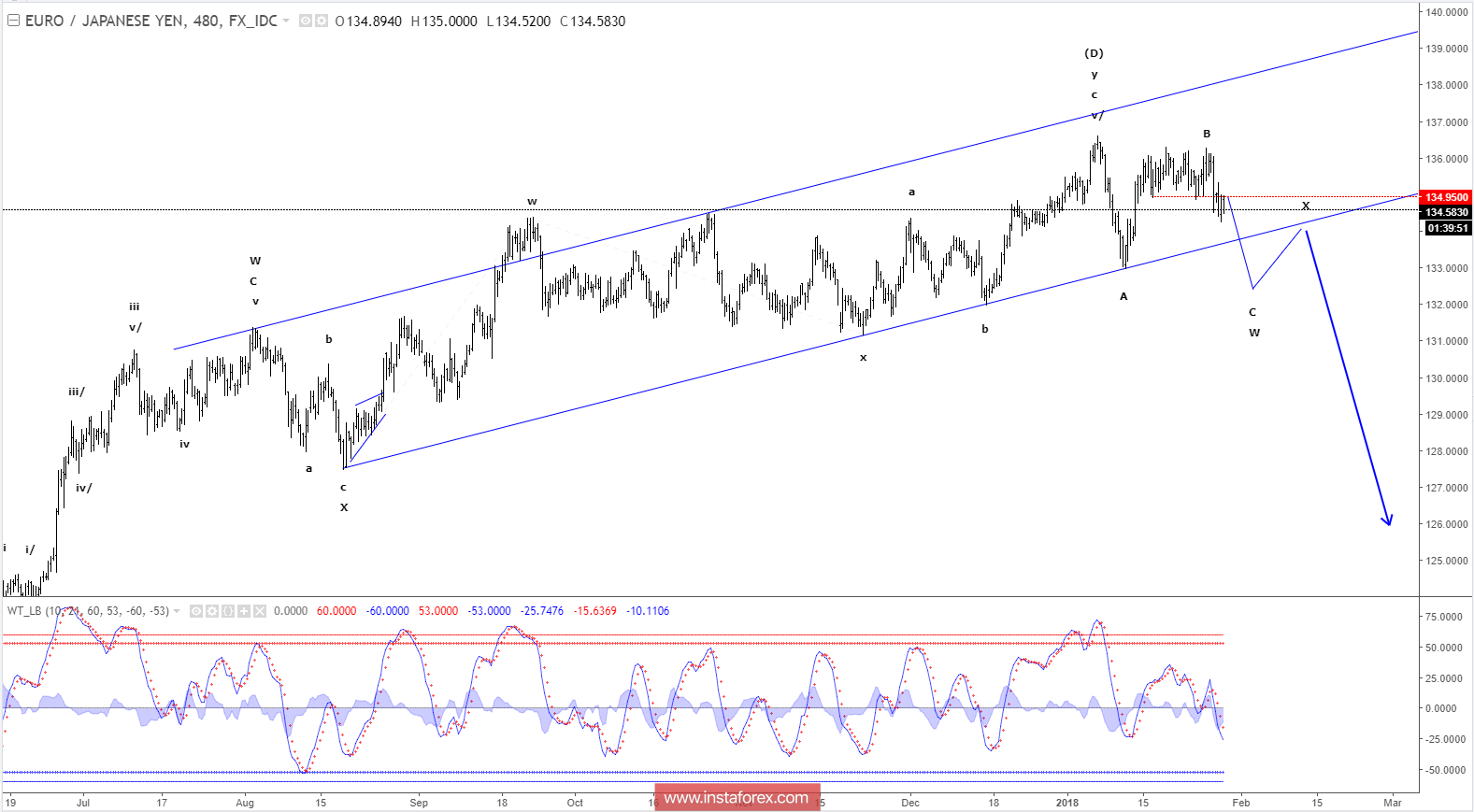Click Mar label on time axis
The image size is (1474, 812).
click(x=1393, y=803)
